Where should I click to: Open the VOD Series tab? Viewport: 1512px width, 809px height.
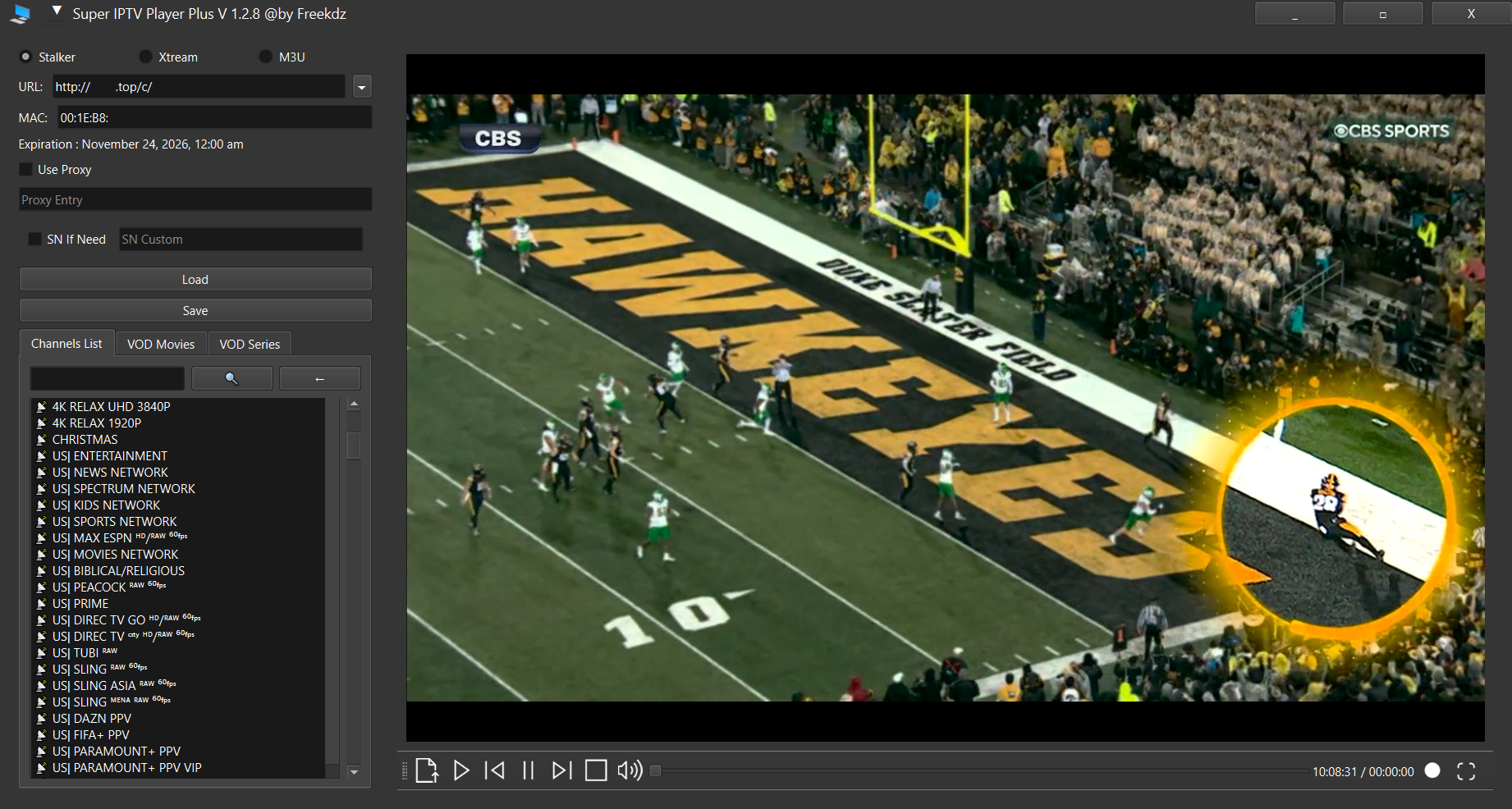click(250, 344)
